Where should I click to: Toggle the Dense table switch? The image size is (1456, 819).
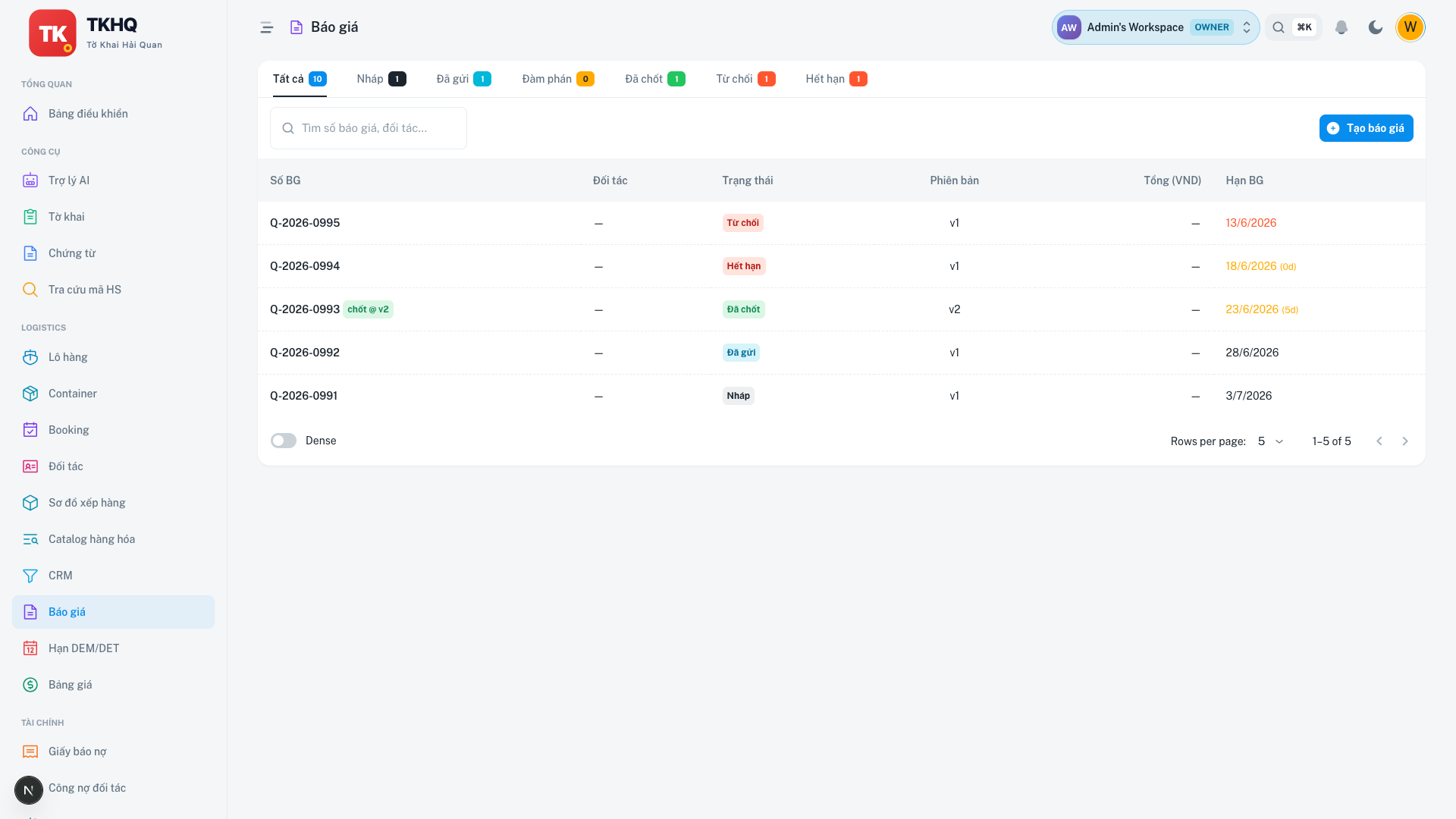[284, 441]
